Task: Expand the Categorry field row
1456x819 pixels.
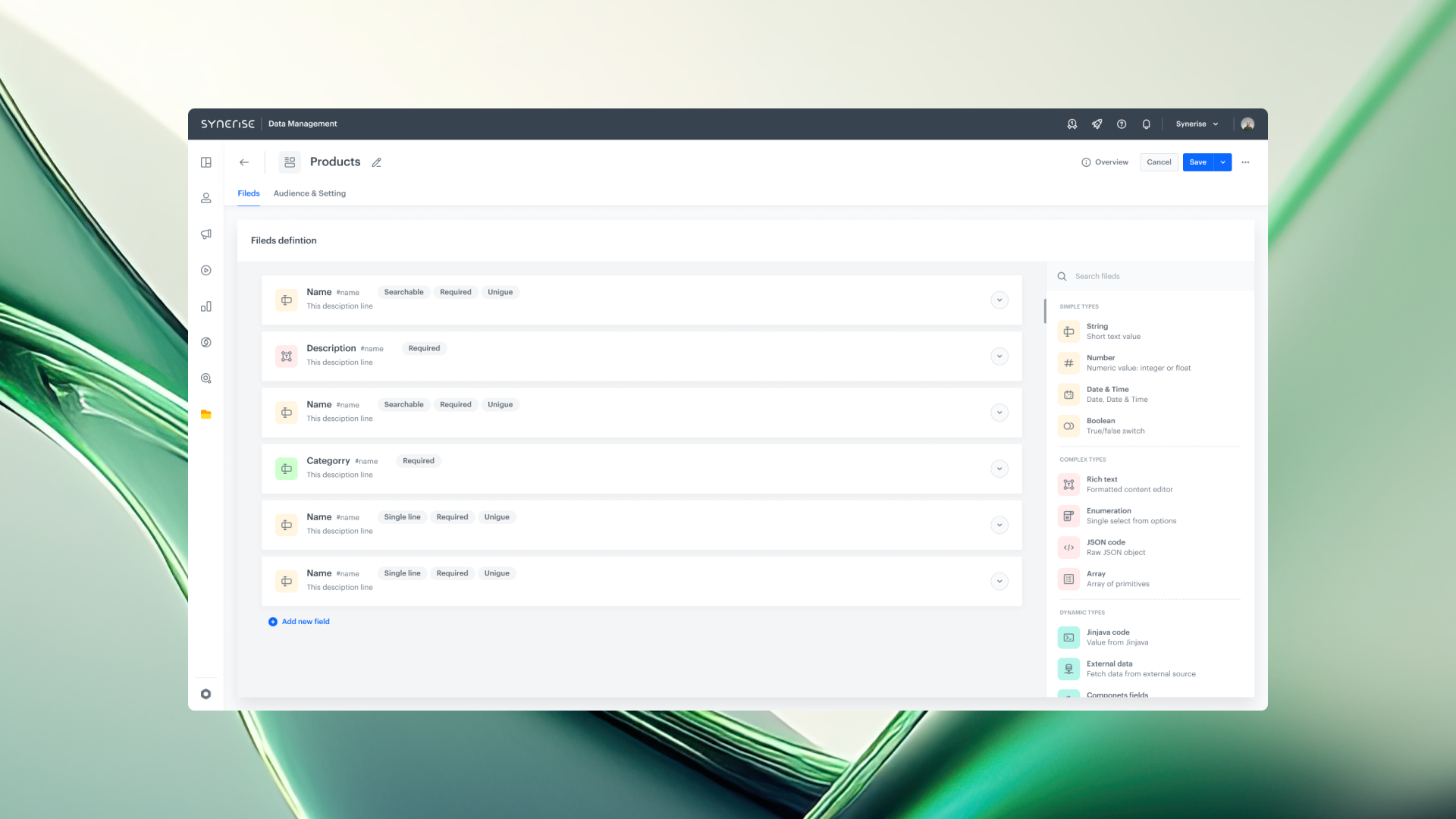Action: click(x=999, y=469)
